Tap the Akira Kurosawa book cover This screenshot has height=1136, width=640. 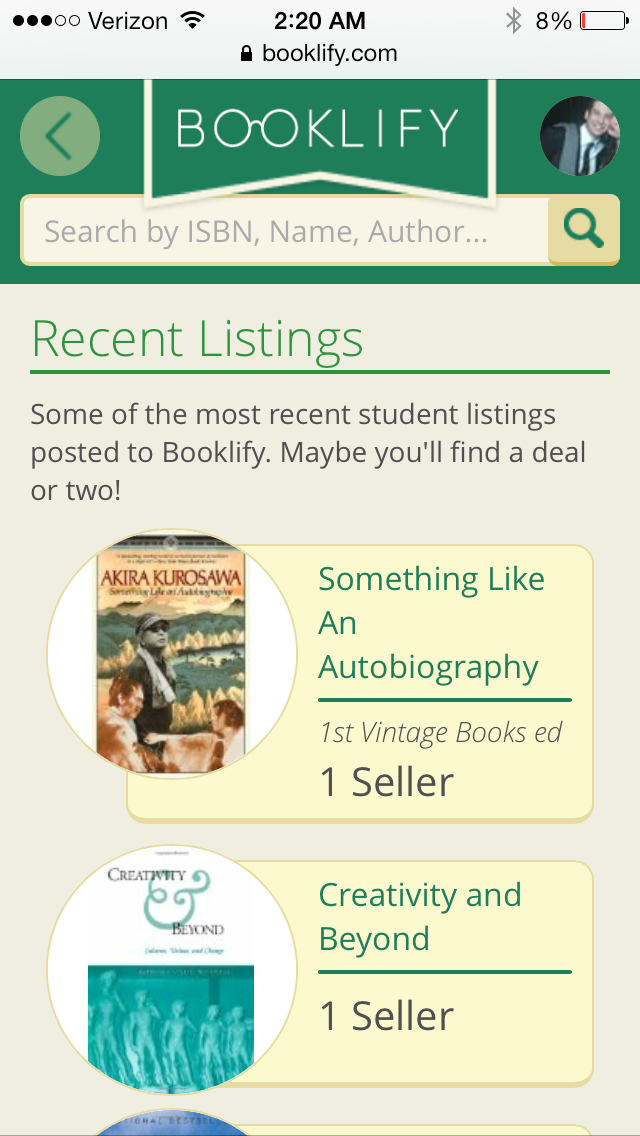(x=172, y=655)
